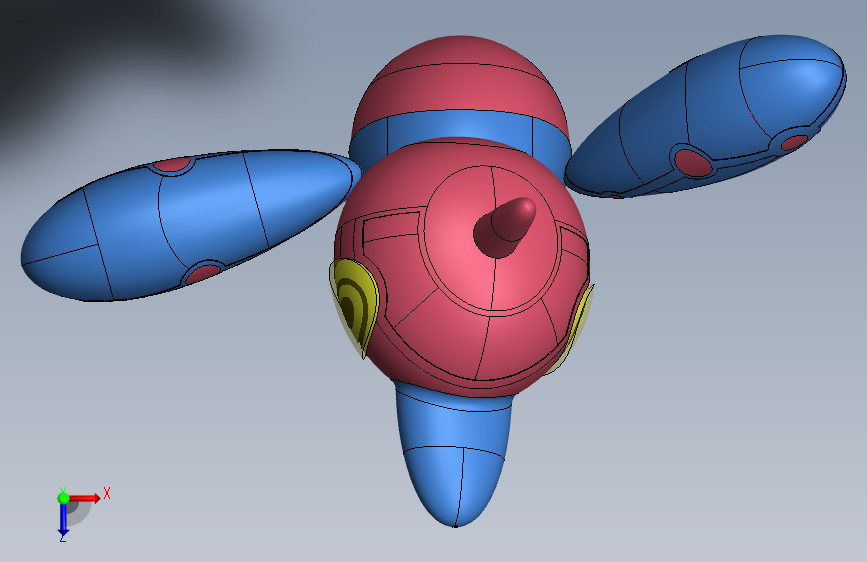Viewport: 867px width, 562px height.
Task: Select the blue band around rear sphere
Action: pyautogui.click(x=459, y=124)
